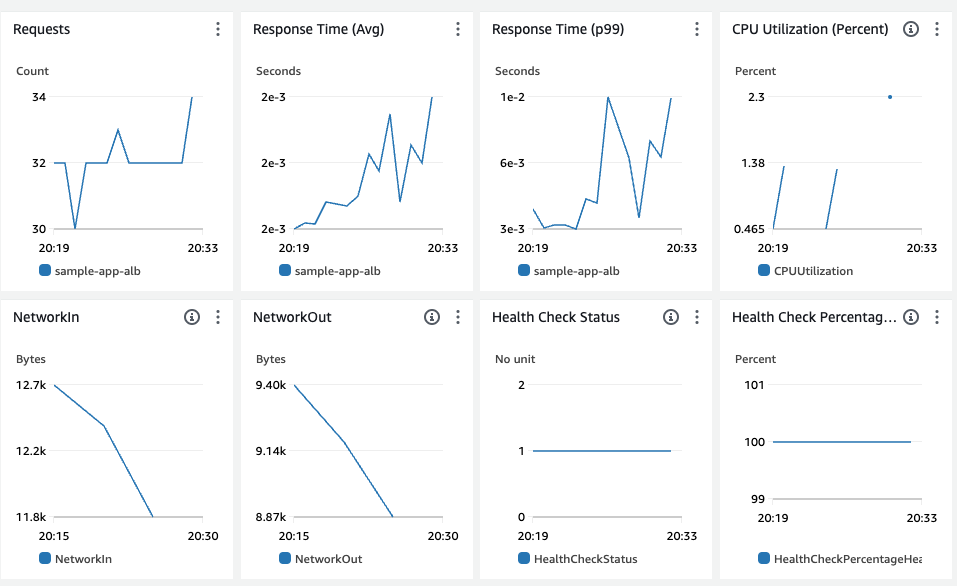957x586 pixels.
Task: Click the 99 axis value in Health Check Percentage
Action: coord(758,499)
